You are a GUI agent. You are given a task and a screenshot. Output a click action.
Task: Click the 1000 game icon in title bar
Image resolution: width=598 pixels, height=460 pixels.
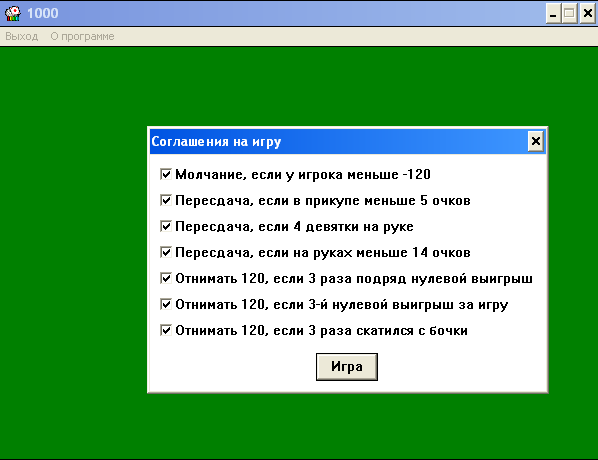click(13, 13)
